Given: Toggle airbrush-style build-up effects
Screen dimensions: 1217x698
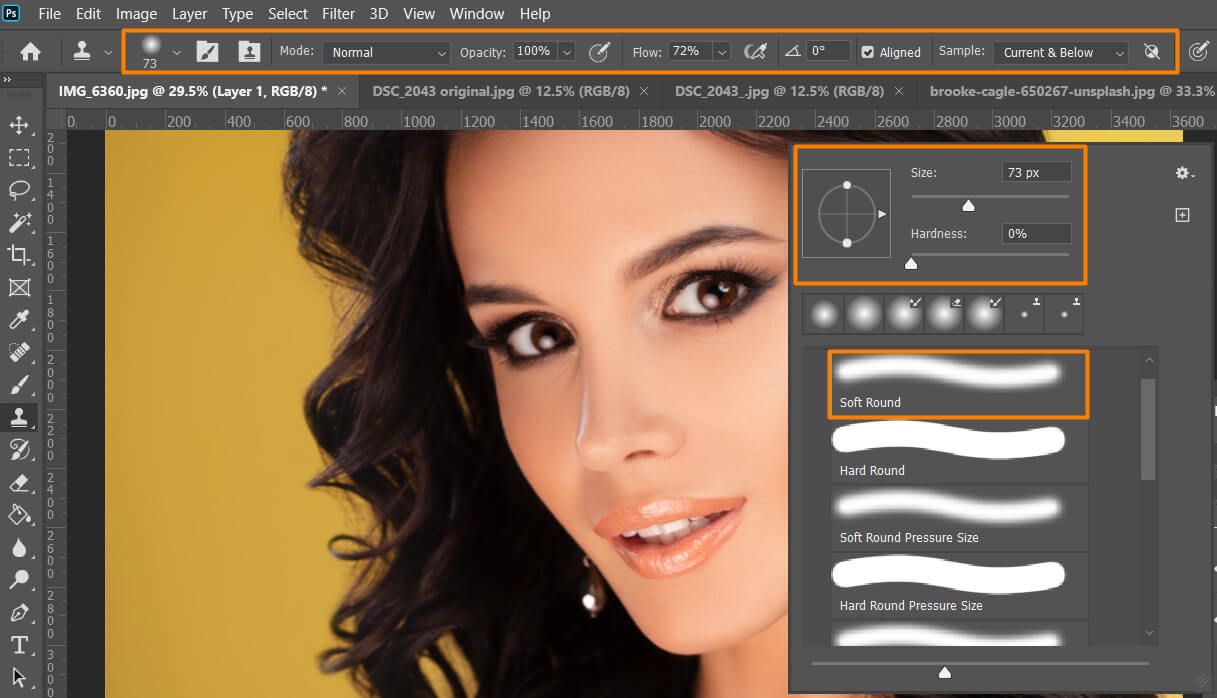Looking at the screenshot, I should click(x=756, y=51).
